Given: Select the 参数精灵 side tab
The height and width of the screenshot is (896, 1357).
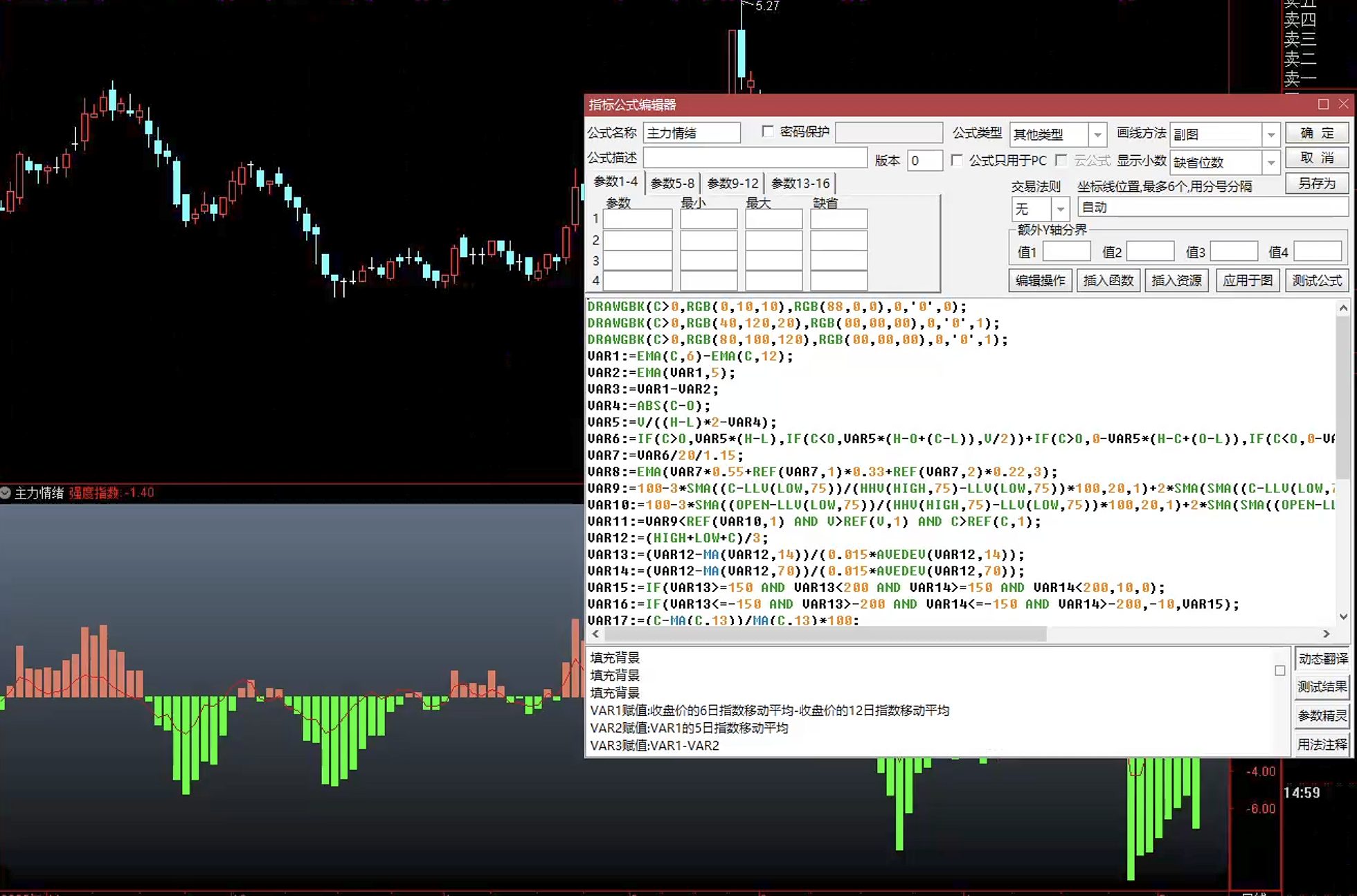Looking at the screenshot, I should tap(1322, 716).
